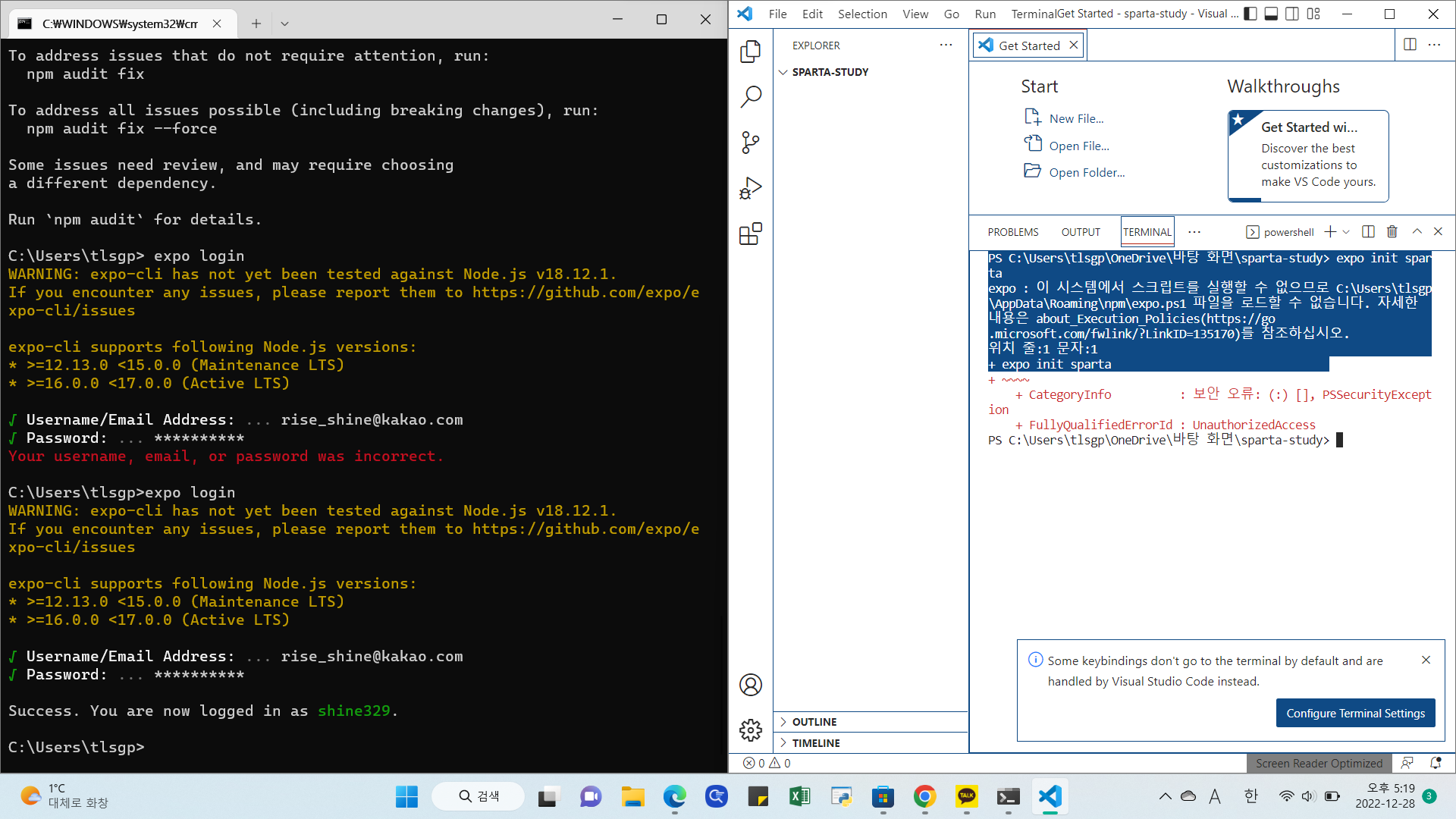Open the terminal launch profile dropdown arrow
This screenshot has width=1456, height=819.
click(1346, 231)
